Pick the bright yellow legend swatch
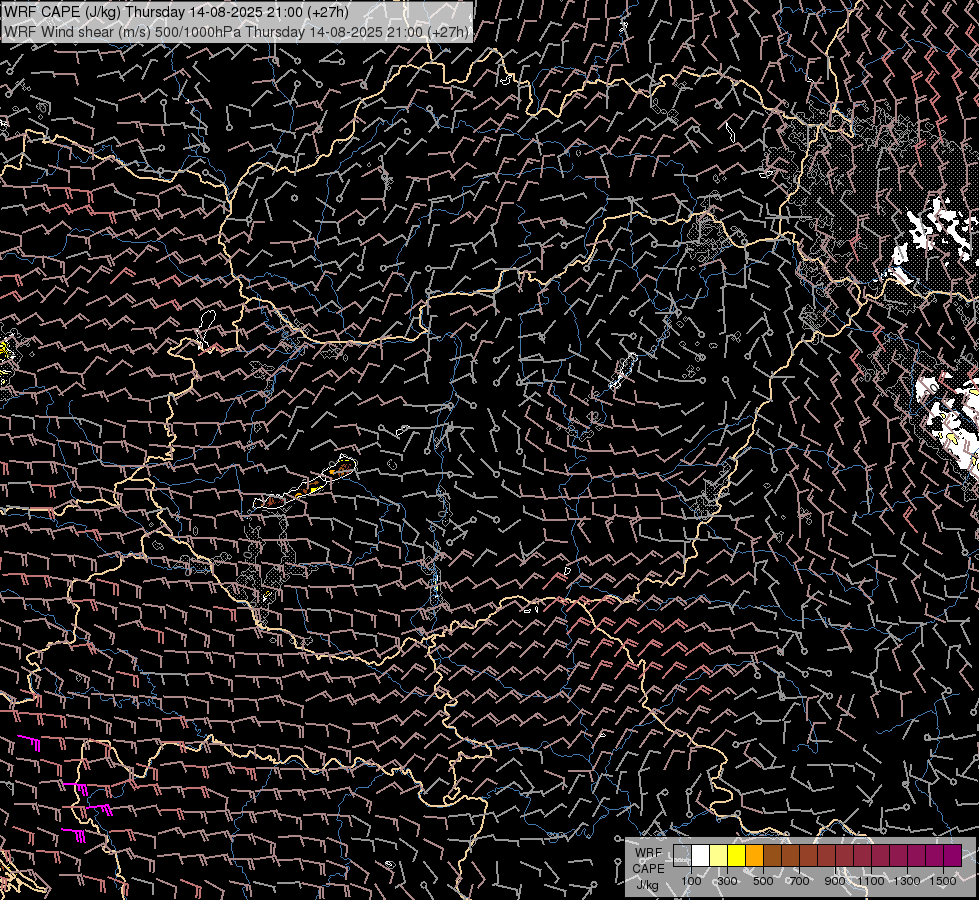Screen dimensions: 979x900 click(x=737, y=856)
